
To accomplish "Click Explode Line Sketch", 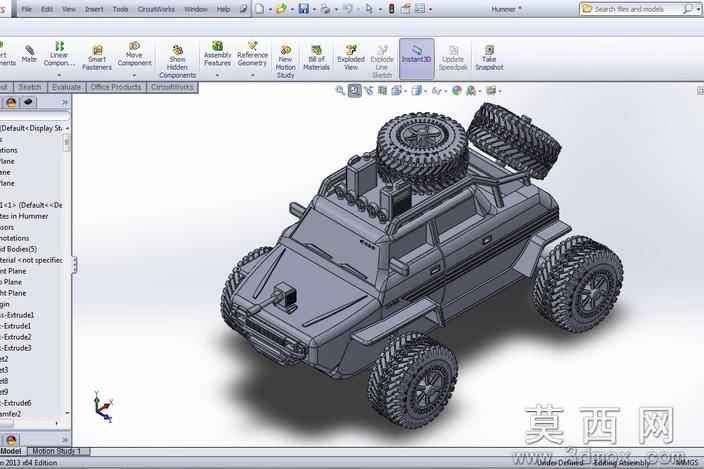I will coord(382,61).
